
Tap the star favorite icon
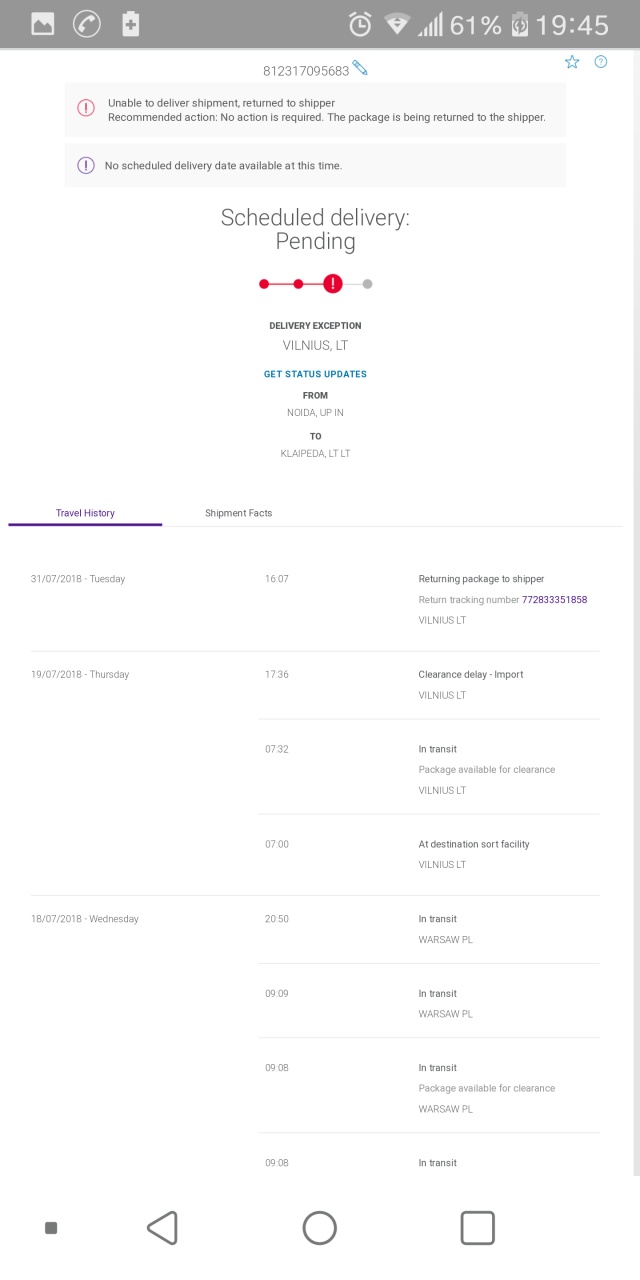572,62
